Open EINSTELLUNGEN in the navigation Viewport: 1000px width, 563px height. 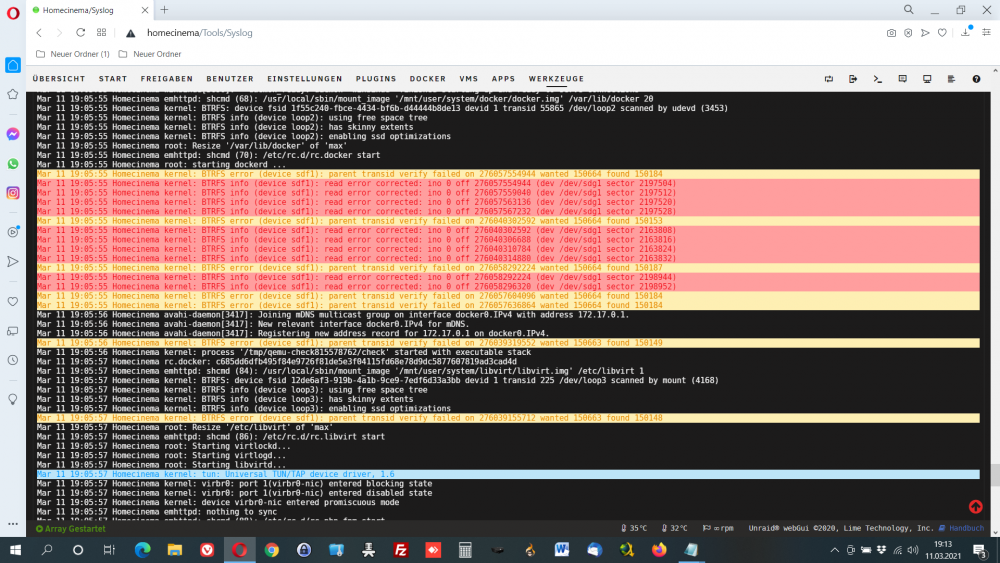[x=305, y=79]
